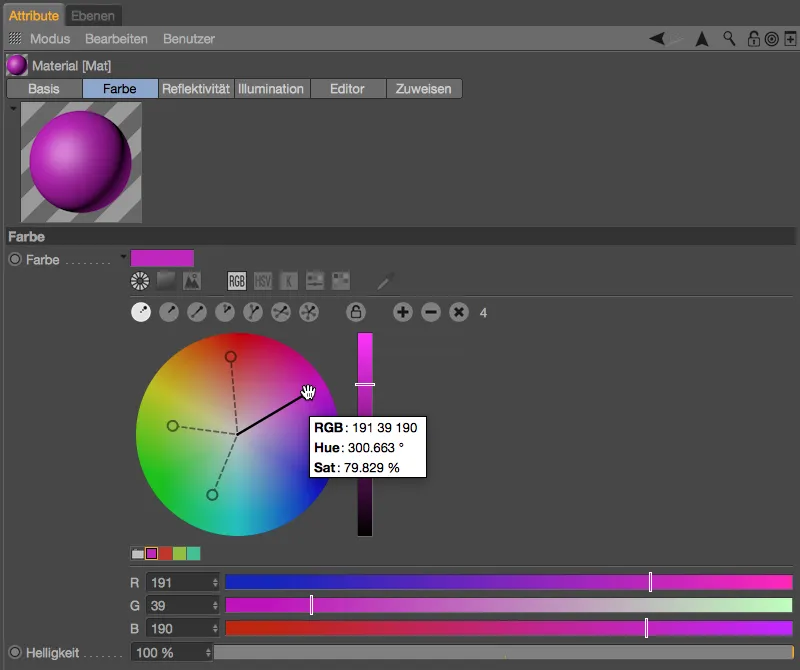
Task: Click the teal handle on the color wheel
Action: [212, 494]
